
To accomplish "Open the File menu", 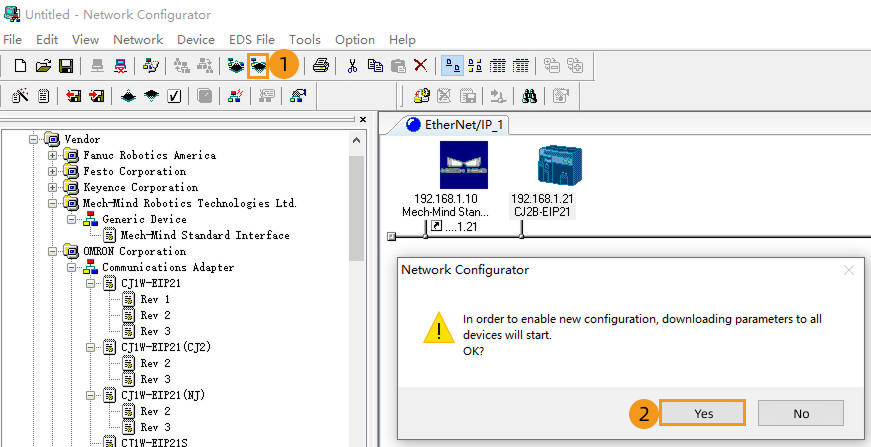I will (12, 39).
